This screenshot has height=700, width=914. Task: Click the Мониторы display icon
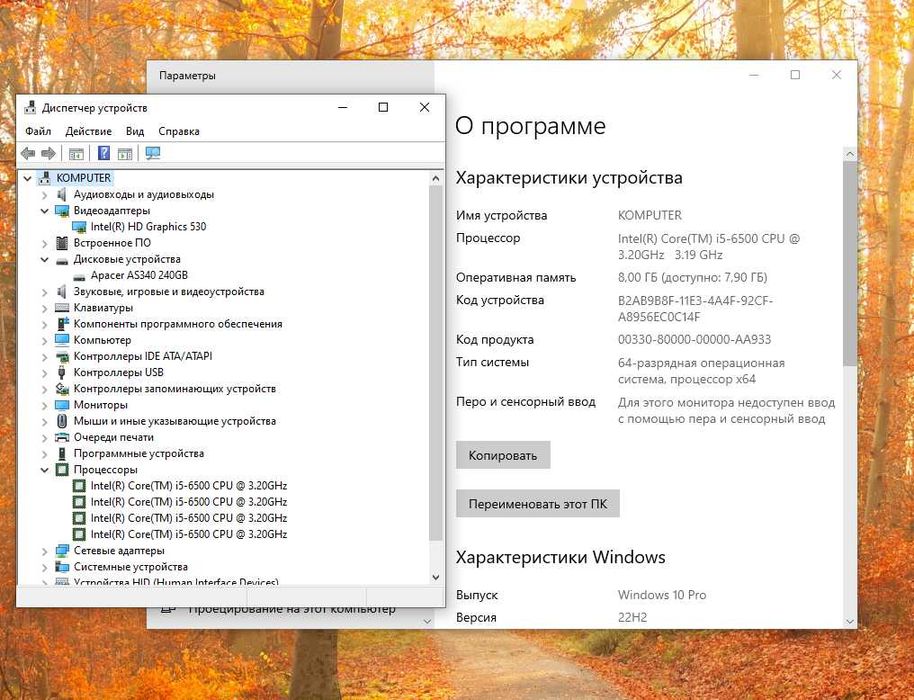coord(62,404)
